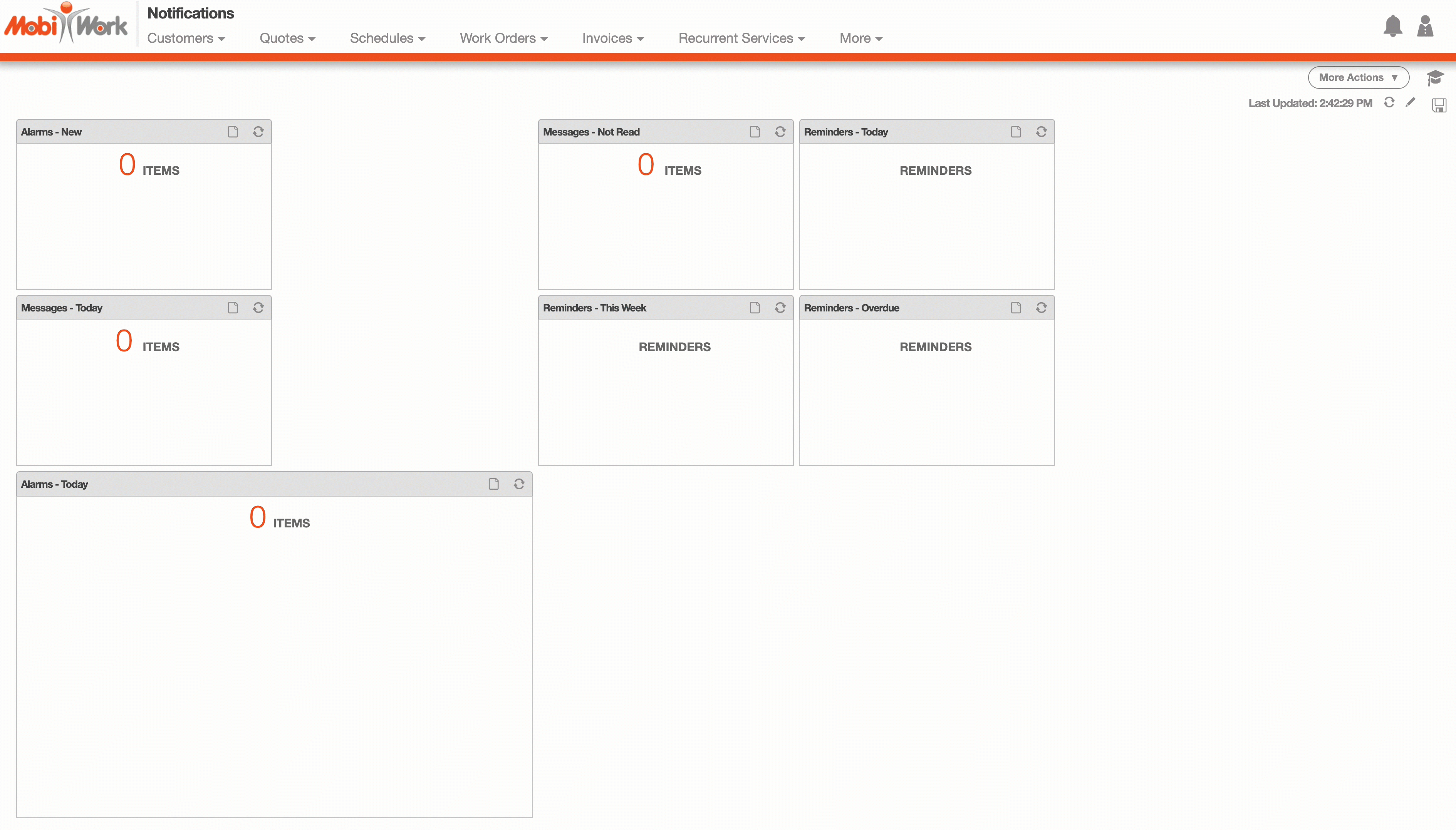Click the pencil edit dashboard icon
Screen dimensions: 1456x830
pos(1411,103)
